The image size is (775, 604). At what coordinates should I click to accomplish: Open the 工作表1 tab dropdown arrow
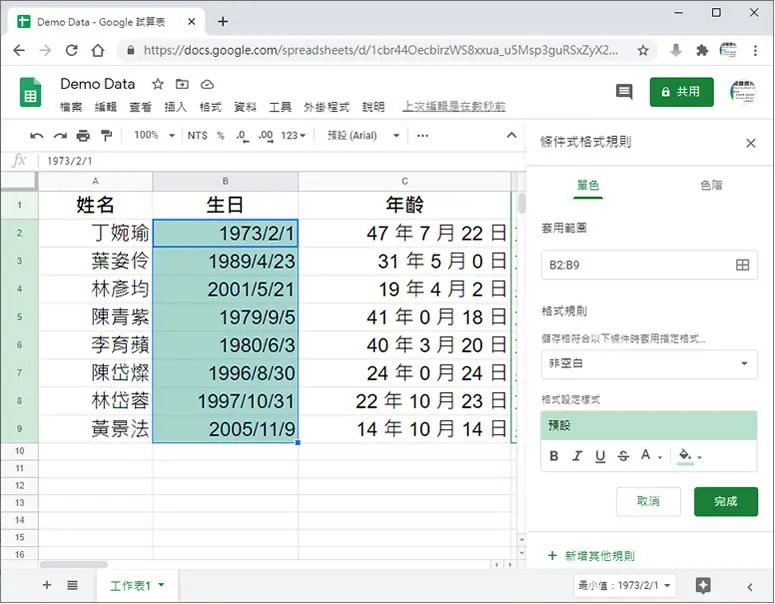click(161, 585)
